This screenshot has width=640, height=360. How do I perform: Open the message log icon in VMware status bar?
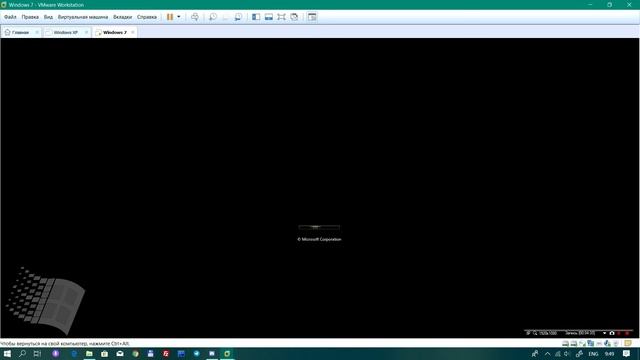coord(628,344)
